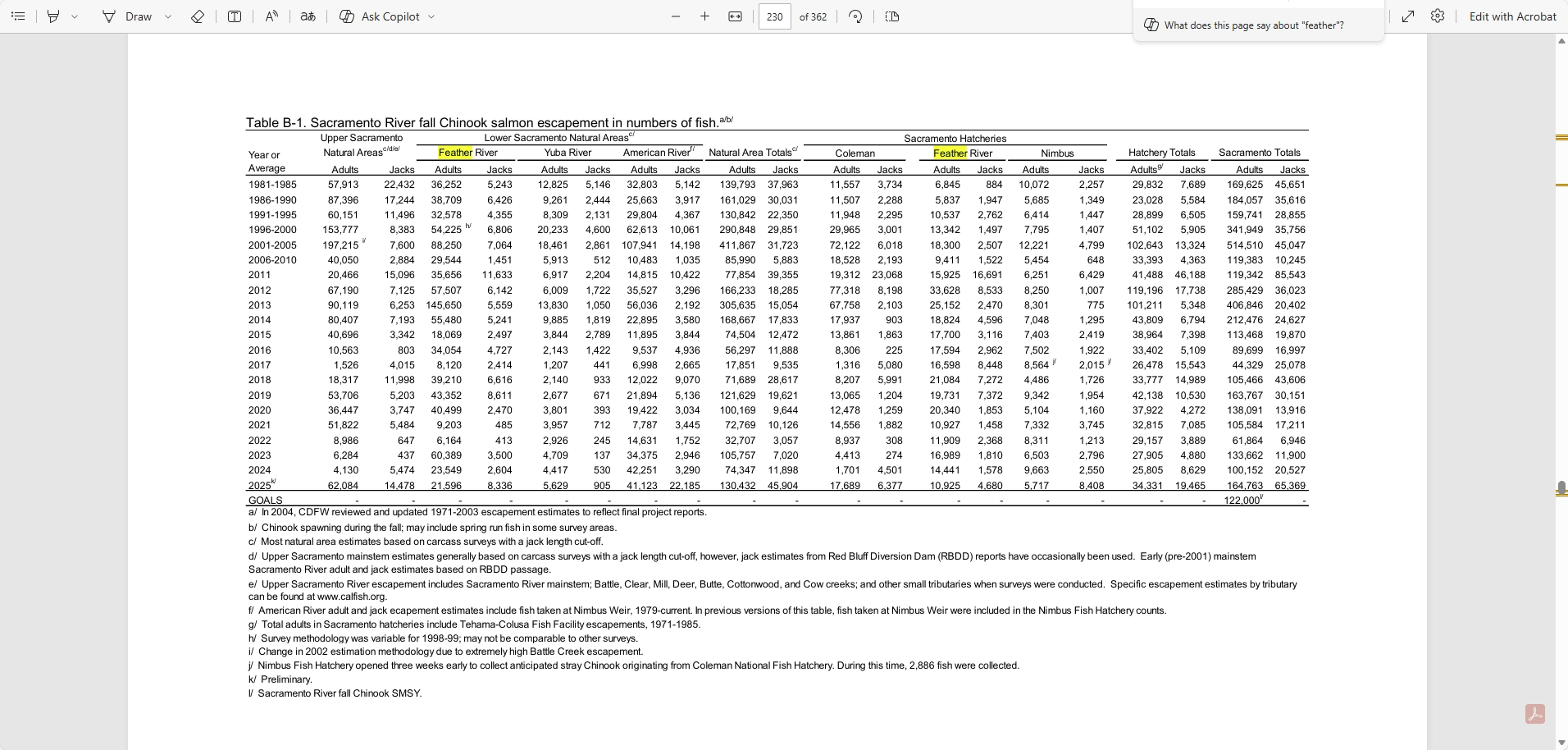Viewport: 1568px width, 750px height.
Task: Start Read aloud
Action: 271,16
